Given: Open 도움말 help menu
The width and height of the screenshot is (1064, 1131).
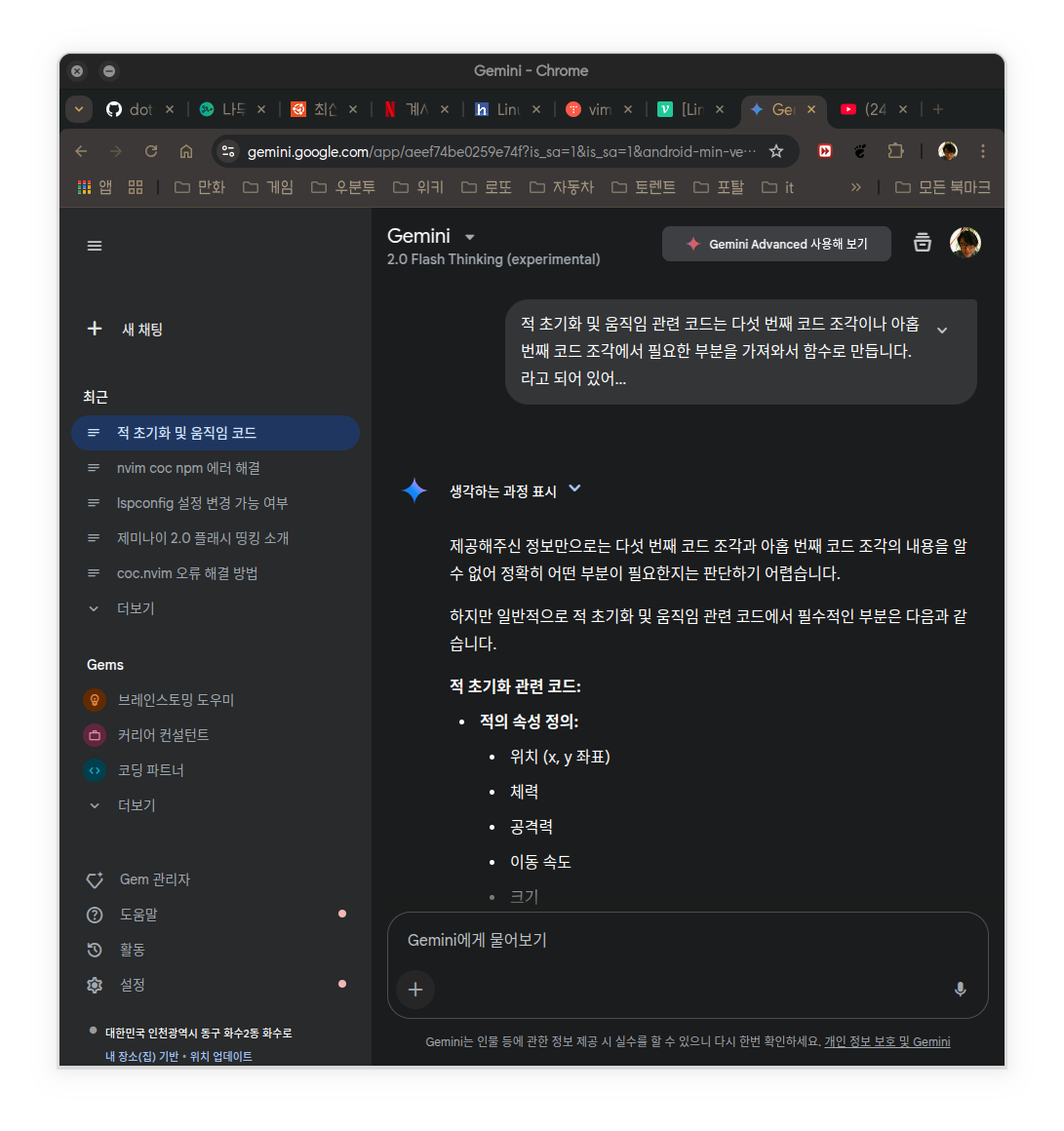Looking at the screenshot, I should 215,915.
